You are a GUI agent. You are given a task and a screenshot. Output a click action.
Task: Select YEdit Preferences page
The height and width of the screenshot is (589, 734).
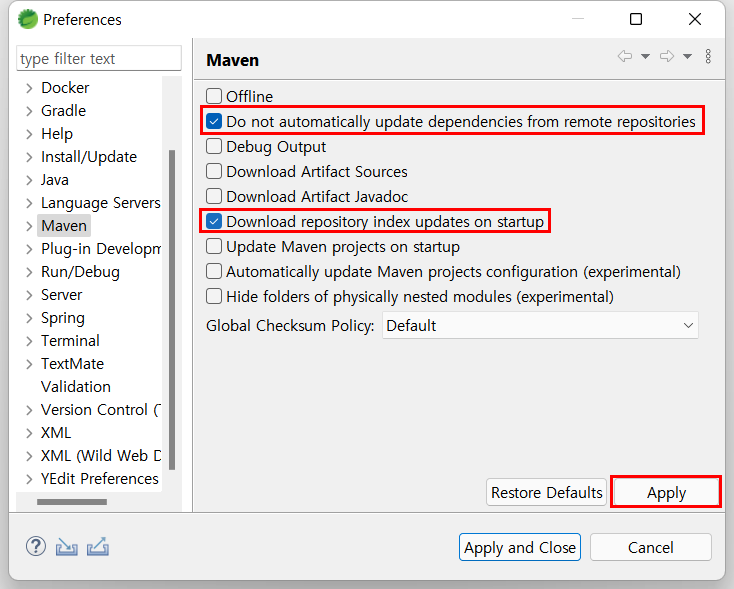100,479
